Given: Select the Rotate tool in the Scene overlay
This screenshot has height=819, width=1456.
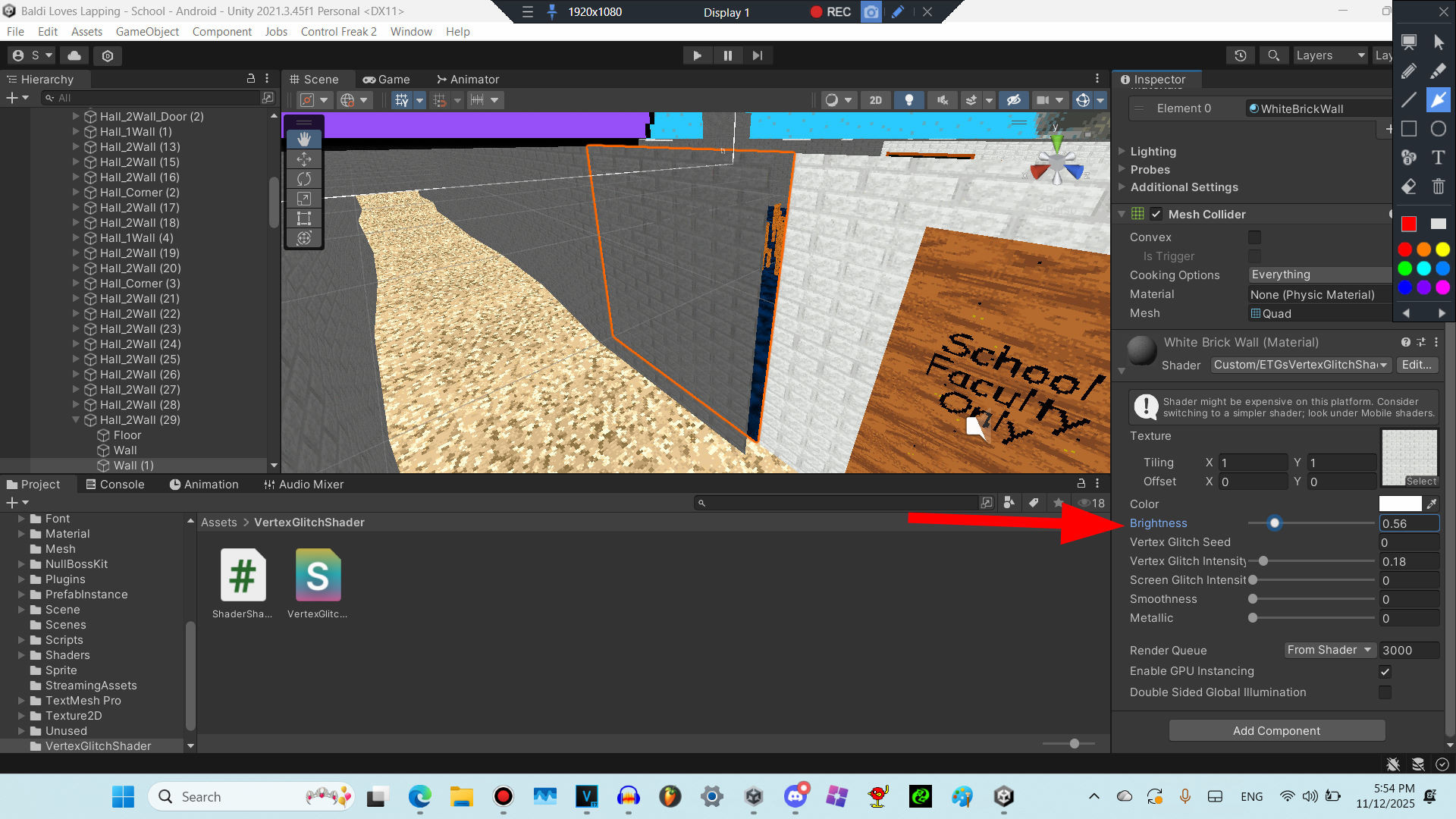Looking at the screenshot, I should 303,179.
